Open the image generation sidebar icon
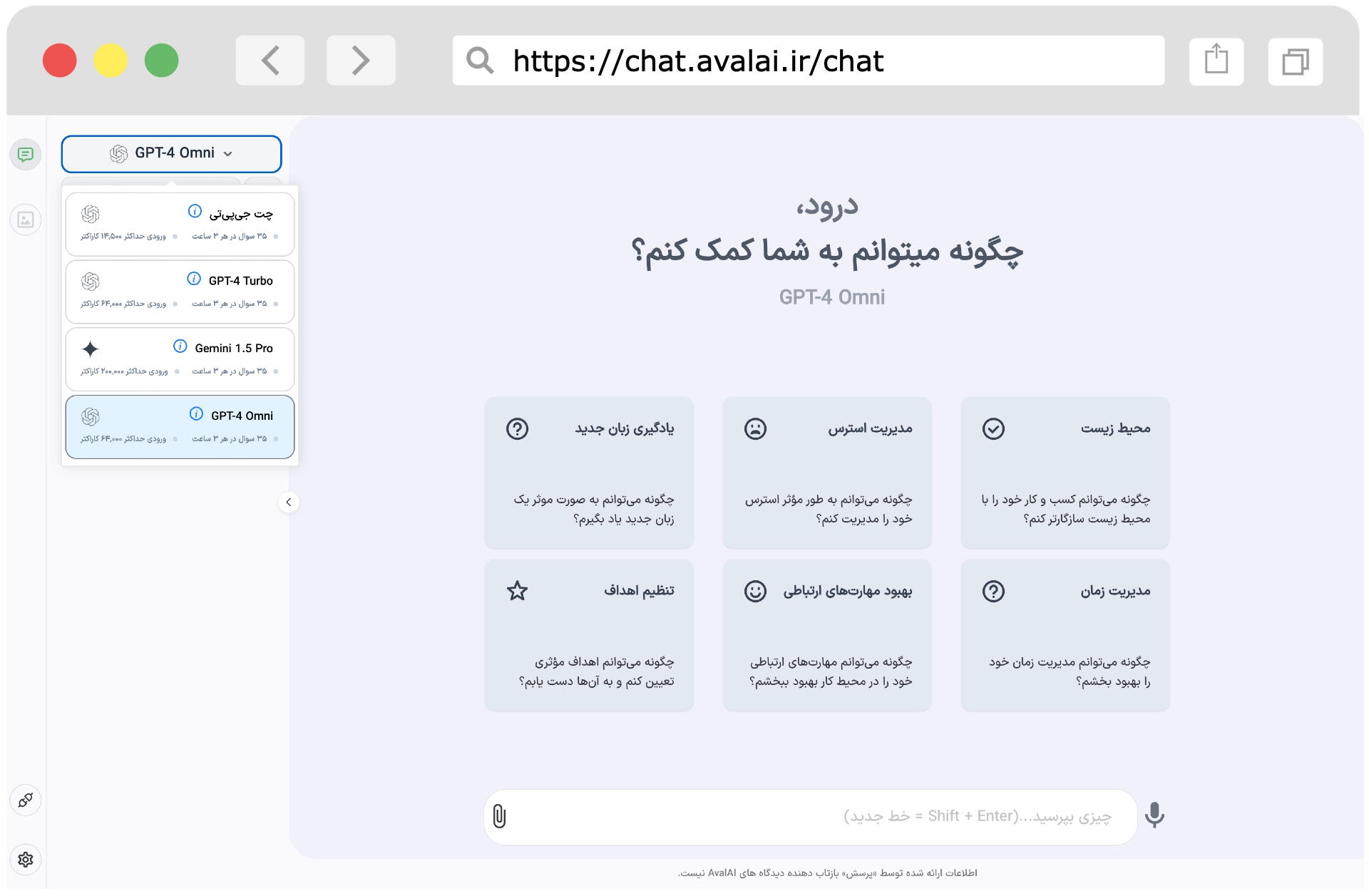 (x=26, y=220)
